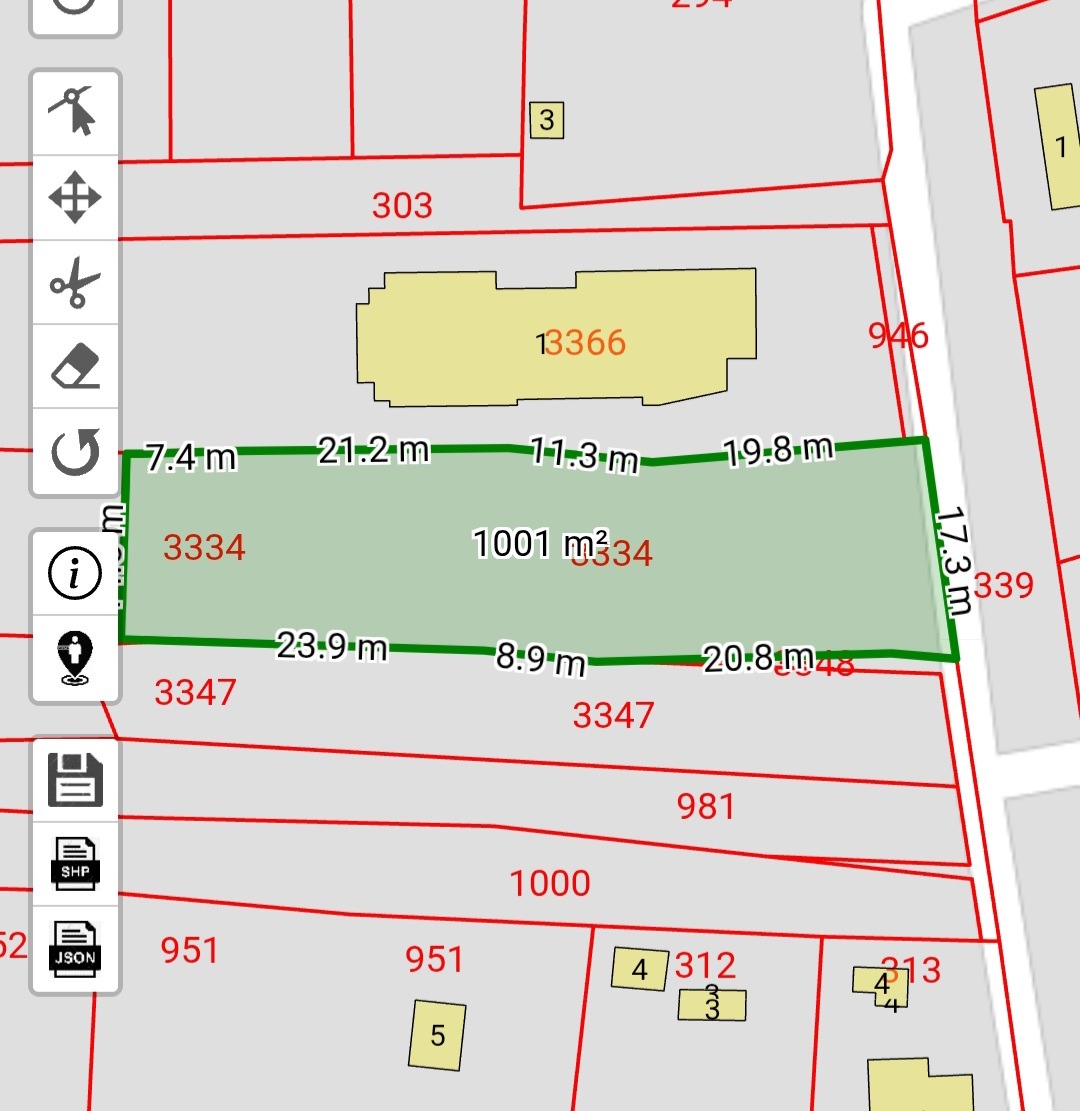1080x1111 pixels.
Task: Click the 1001 m² area label
Action: 539,544
